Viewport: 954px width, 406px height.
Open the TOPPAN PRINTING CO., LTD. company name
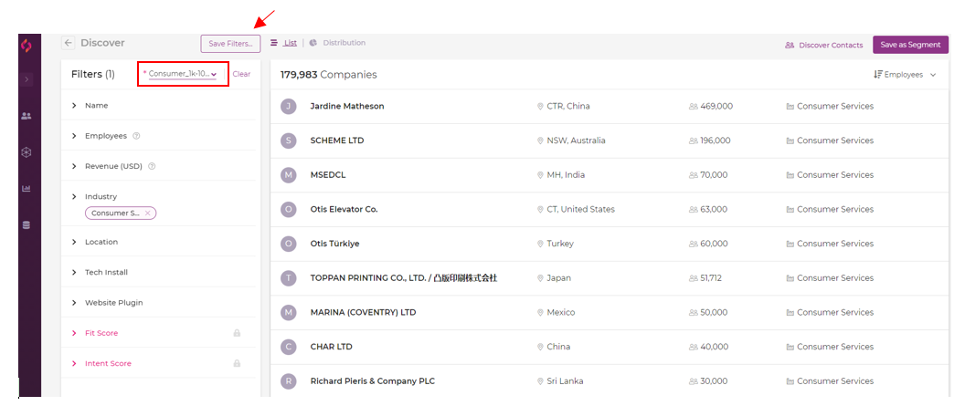coord(403,278)
